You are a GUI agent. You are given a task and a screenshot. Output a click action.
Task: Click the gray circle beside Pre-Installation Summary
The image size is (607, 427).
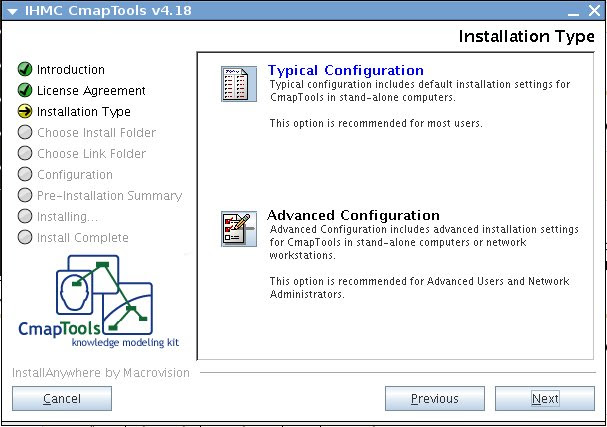25,195
